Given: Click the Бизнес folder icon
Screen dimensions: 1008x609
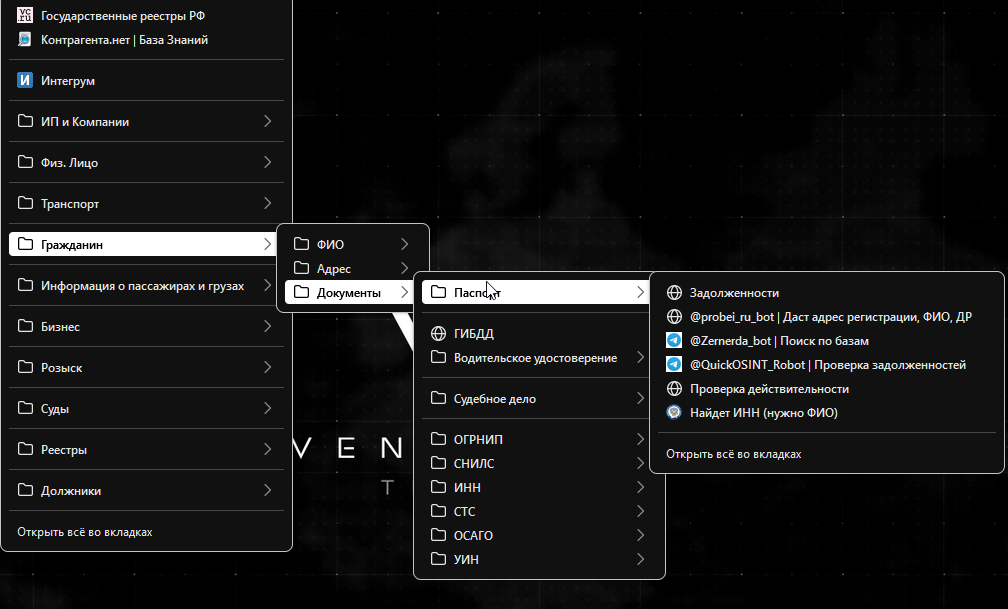Looking at the screenshot, I should 25,326.
